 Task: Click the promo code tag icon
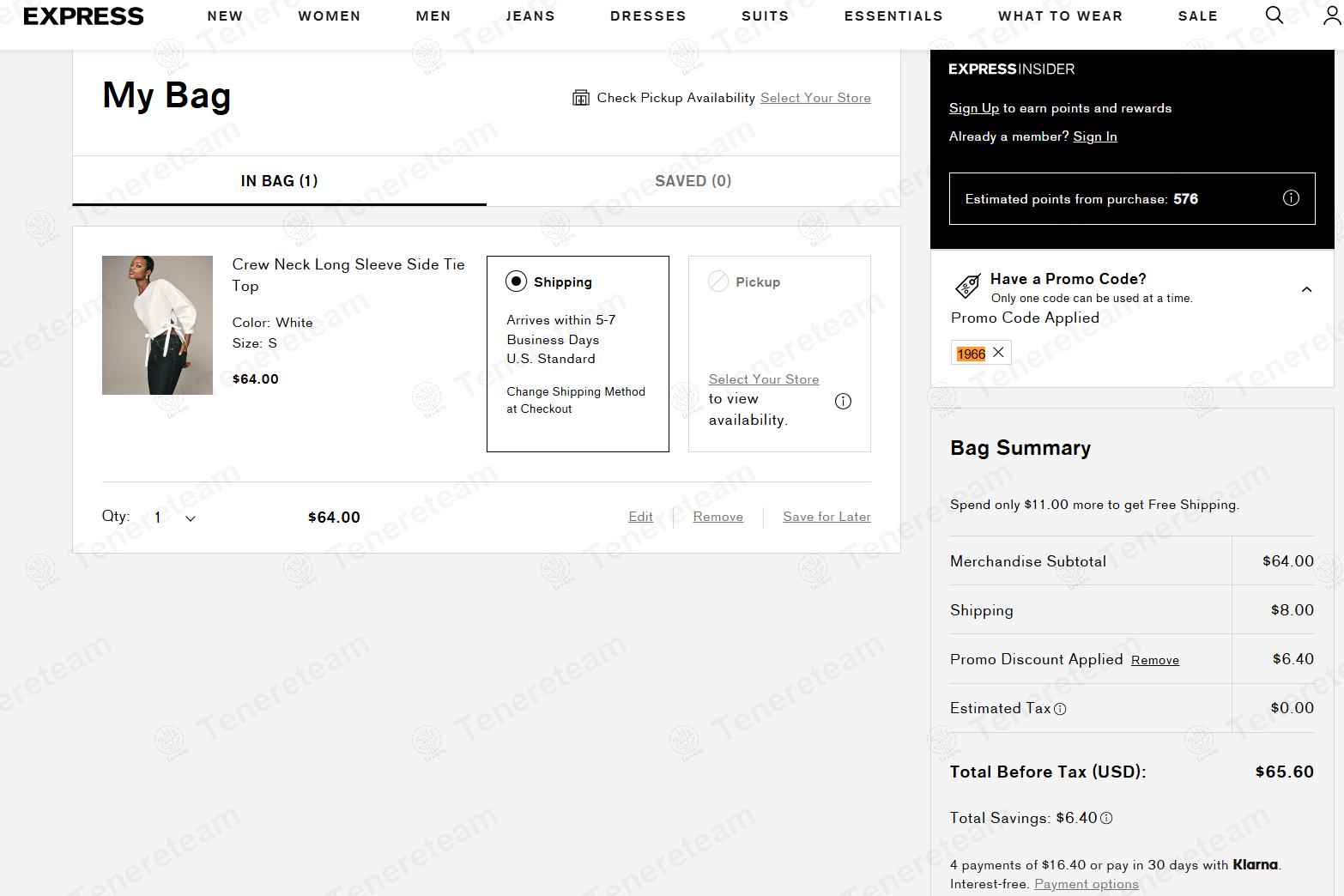[x=968, y=286]
